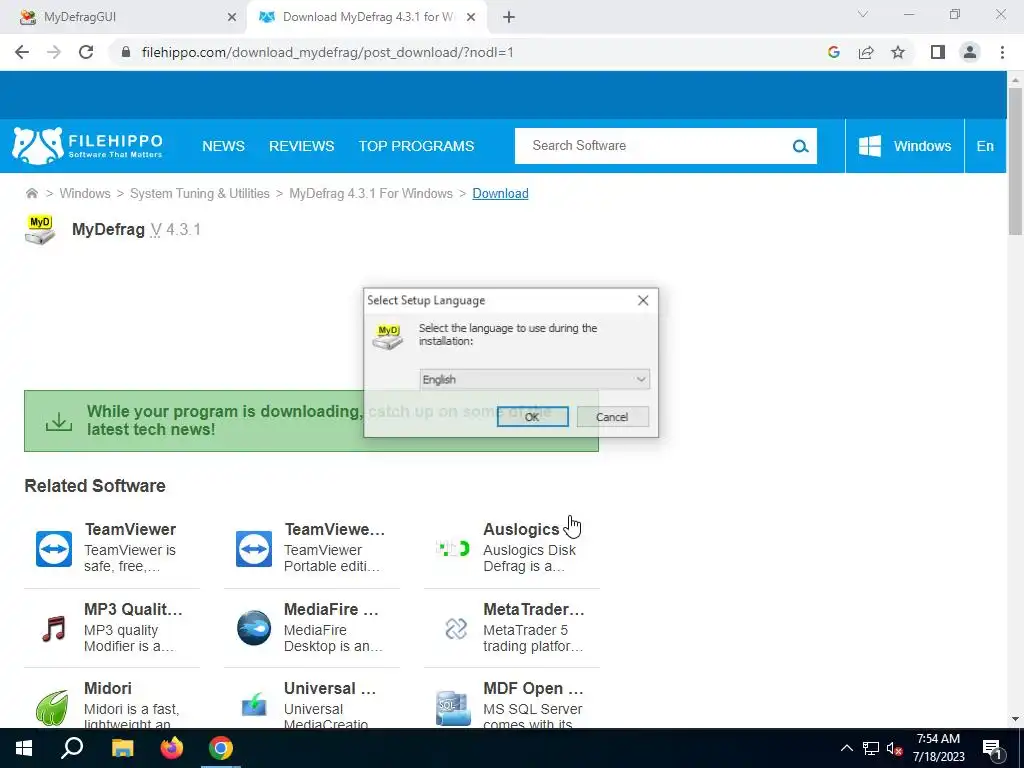This screenshot has height=768, width=1024.
Task: Open the Auslogics related software title
Action: [521, 529]
